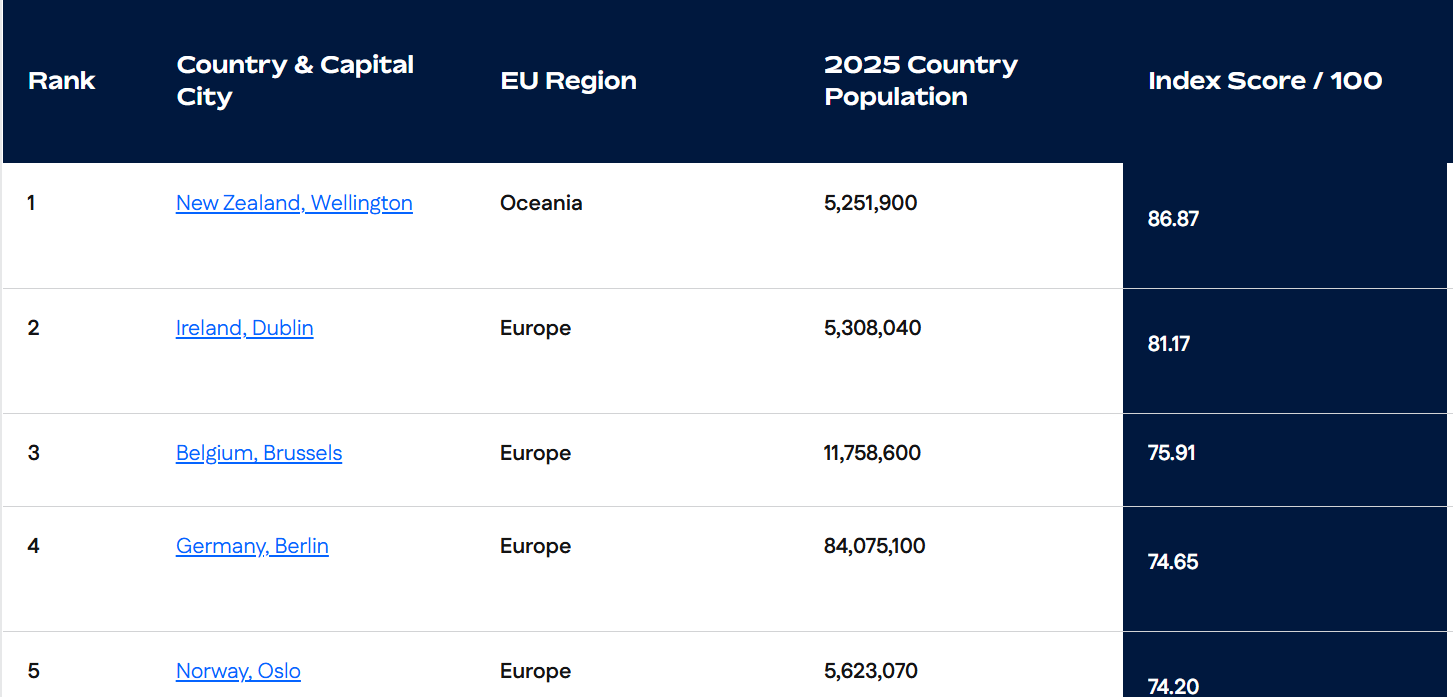Select population value 5,251,900
The image size is (1453, 697).
(x=871, y=203)
